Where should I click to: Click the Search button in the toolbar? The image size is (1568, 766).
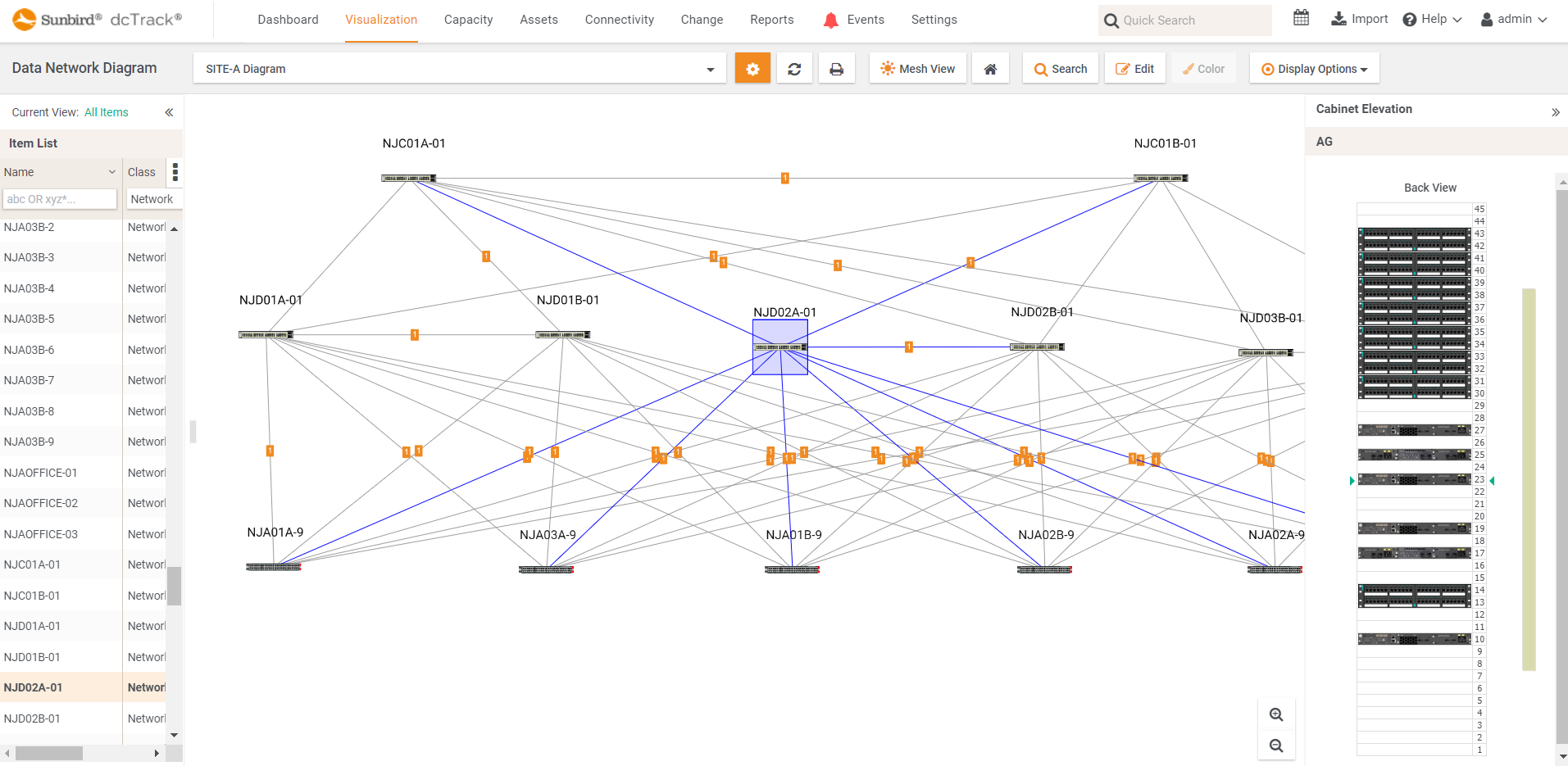coord(1059,68)
